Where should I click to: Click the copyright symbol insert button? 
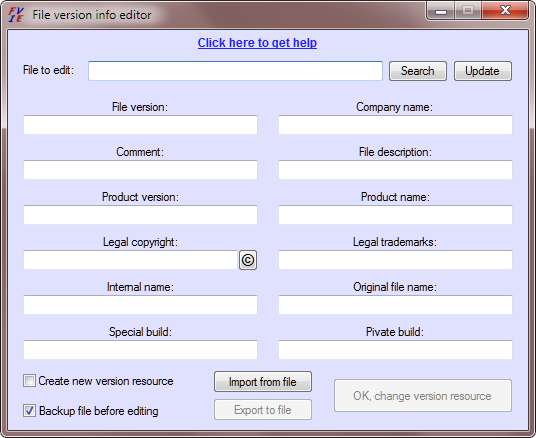[x=248, y=260]
